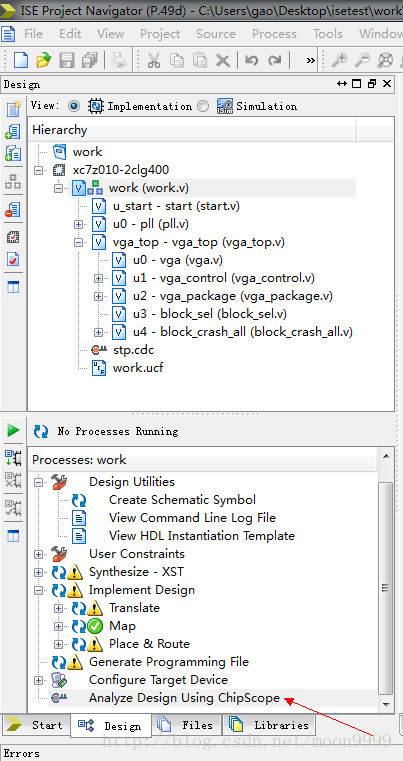Expand Place & Route process
This screenshot has width=403, height=761.
pos(59,645)
